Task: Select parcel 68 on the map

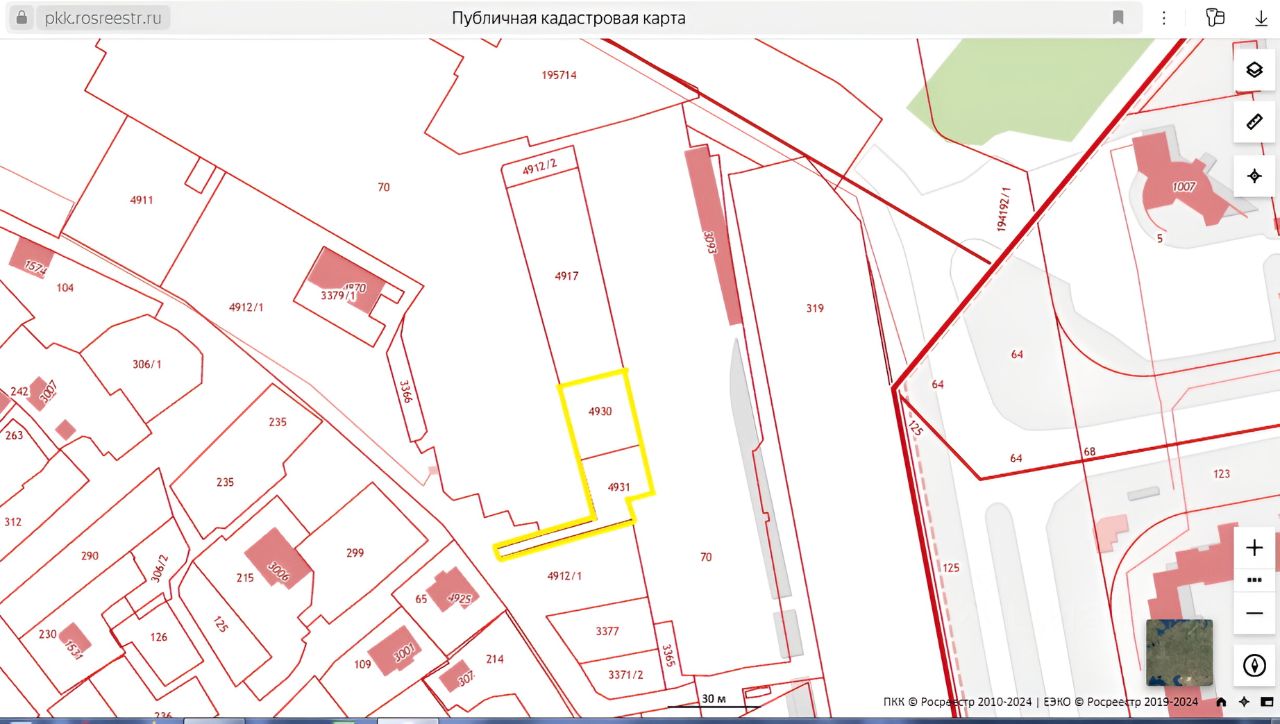Action: (1089, 452)
